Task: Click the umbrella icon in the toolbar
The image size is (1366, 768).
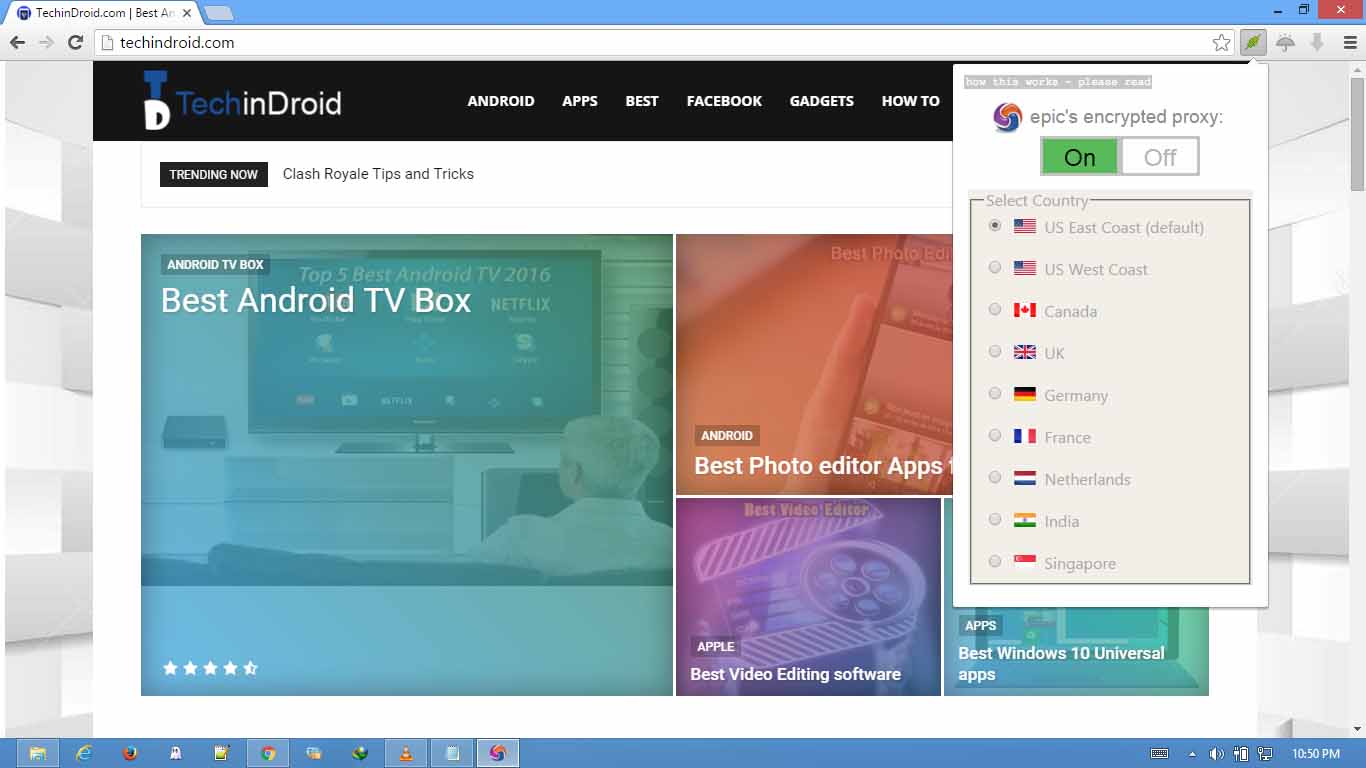Action: (1285, 42)
